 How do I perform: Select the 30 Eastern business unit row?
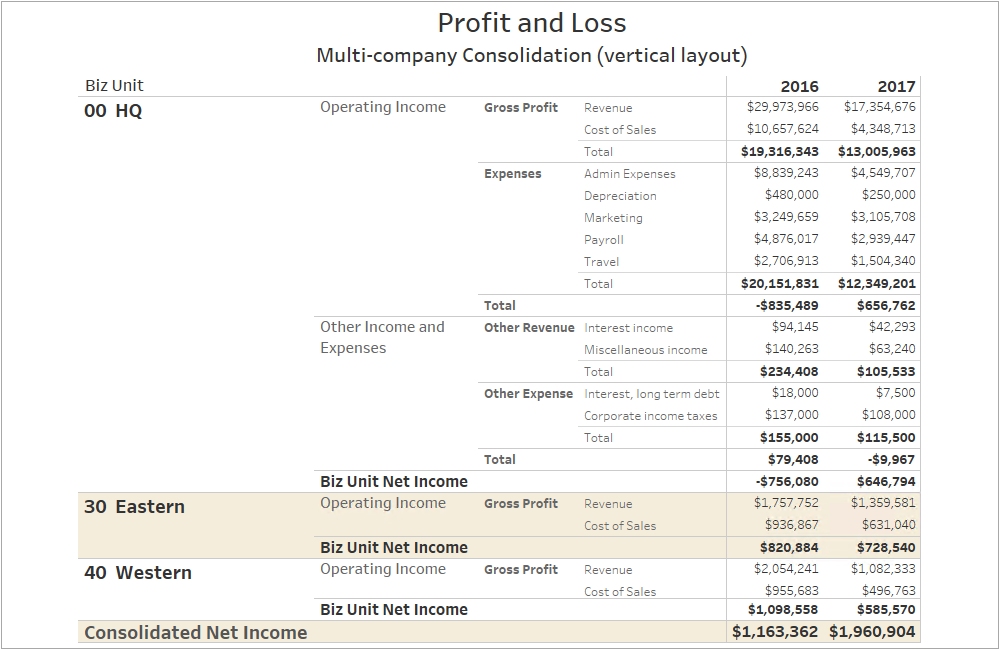click(x=134, y=506)
